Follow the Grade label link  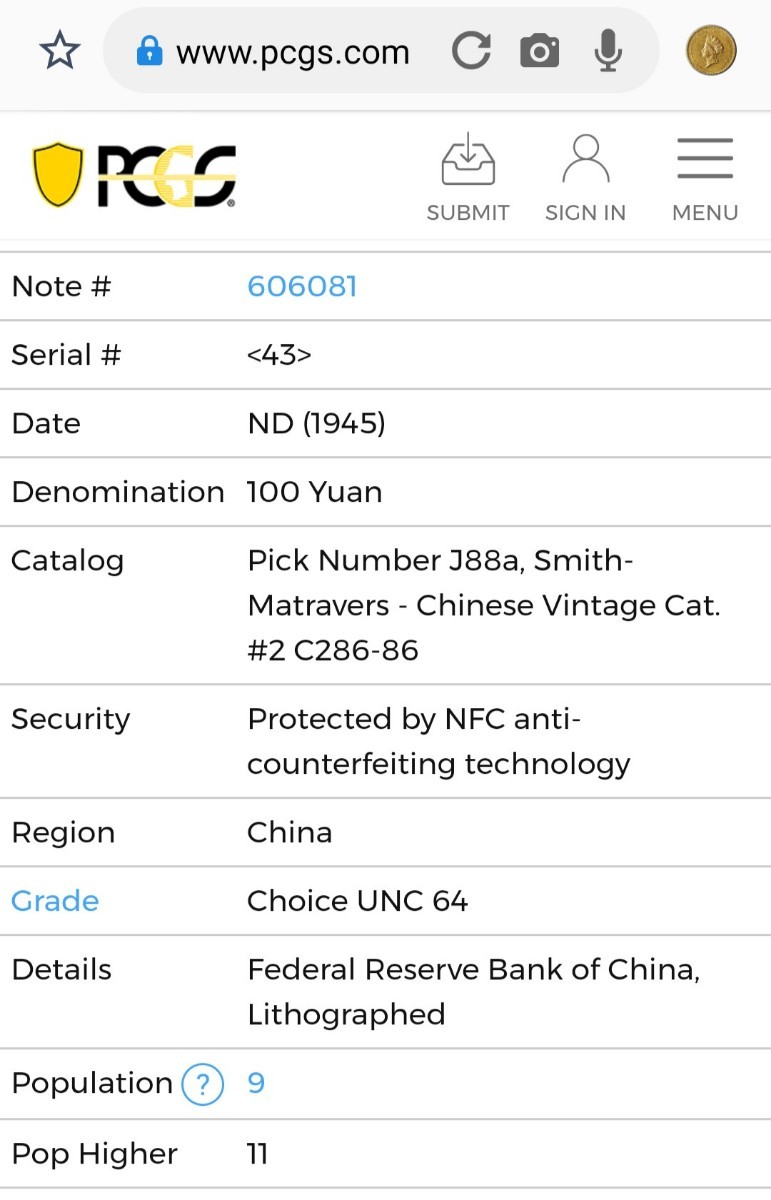click(x=55, y=901)
